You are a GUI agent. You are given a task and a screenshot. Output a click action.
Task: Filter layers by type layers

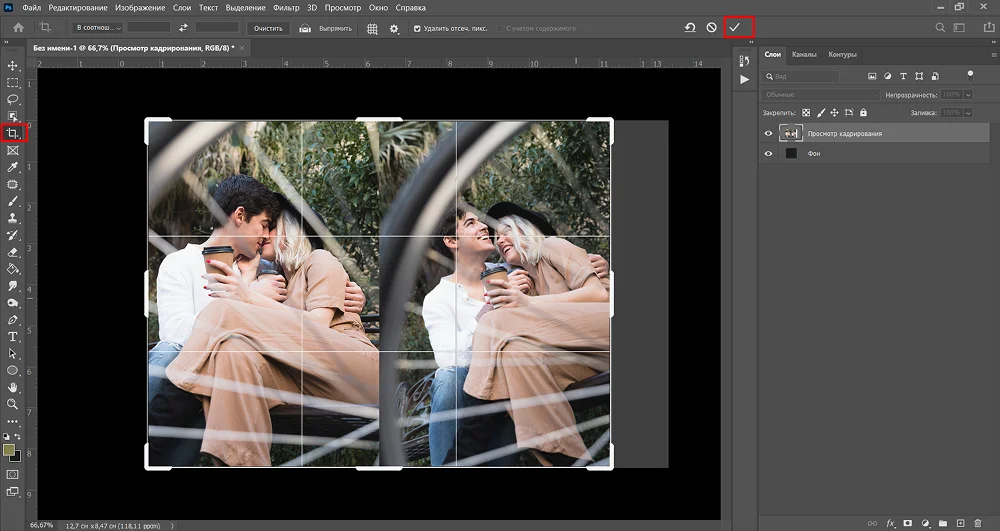pyautogui.click(x=903, y=76)
